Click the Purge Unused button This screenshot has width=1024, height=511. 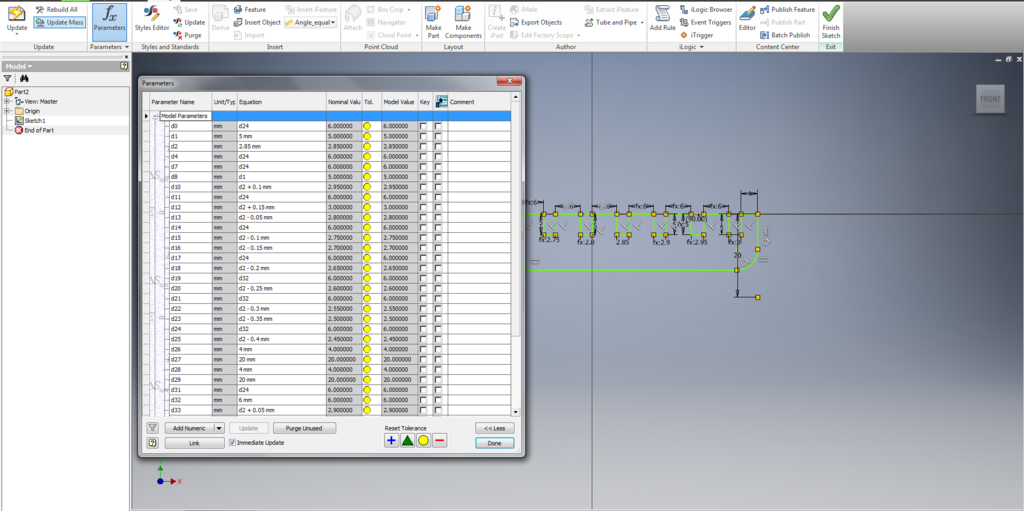coord(304,428)
